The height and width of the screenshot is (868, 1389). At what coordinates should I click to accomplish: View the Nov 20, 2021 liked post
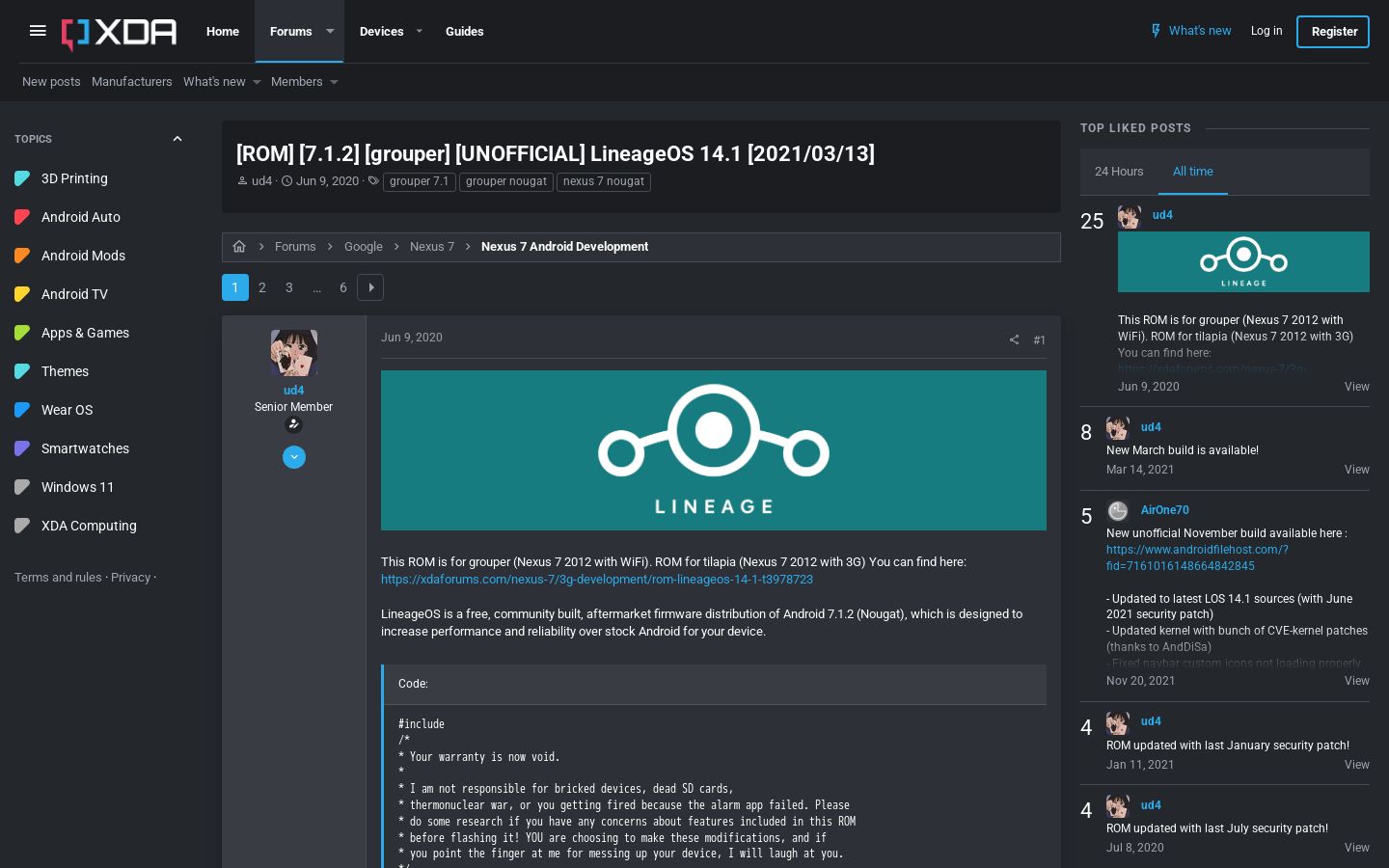pos(1356,681)
